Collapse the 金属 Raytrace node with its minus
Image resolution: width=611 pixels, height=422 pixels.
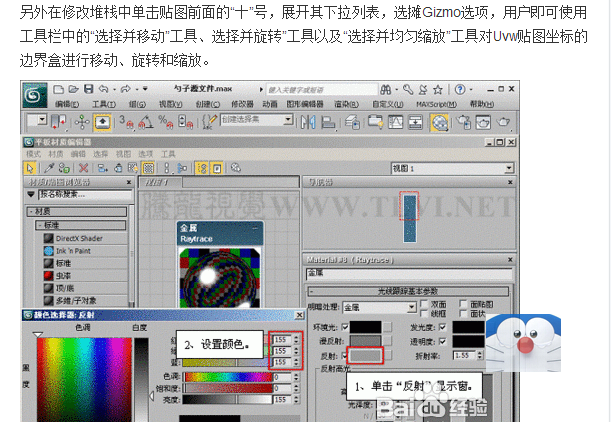click(x=255, y=228)
